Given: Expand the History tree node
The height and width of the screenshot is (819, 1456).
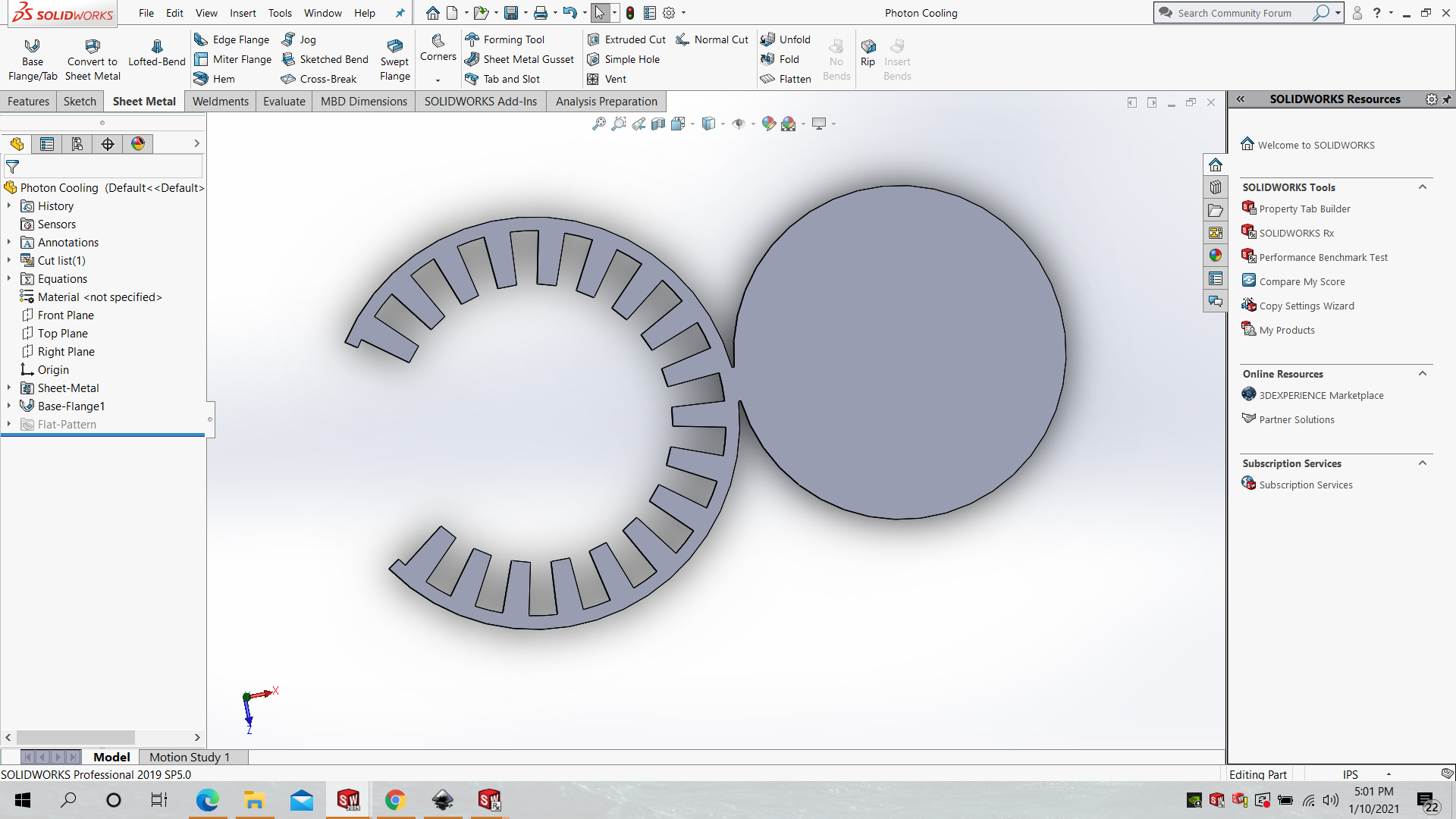Looking at the screenshot, I should pyautogui.click(x=9, y=206).
